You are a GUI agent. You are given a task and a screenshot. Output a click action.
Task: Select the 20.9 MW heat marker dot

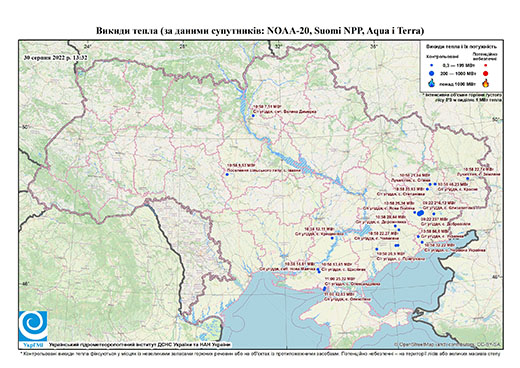click(x=377, y=249)
